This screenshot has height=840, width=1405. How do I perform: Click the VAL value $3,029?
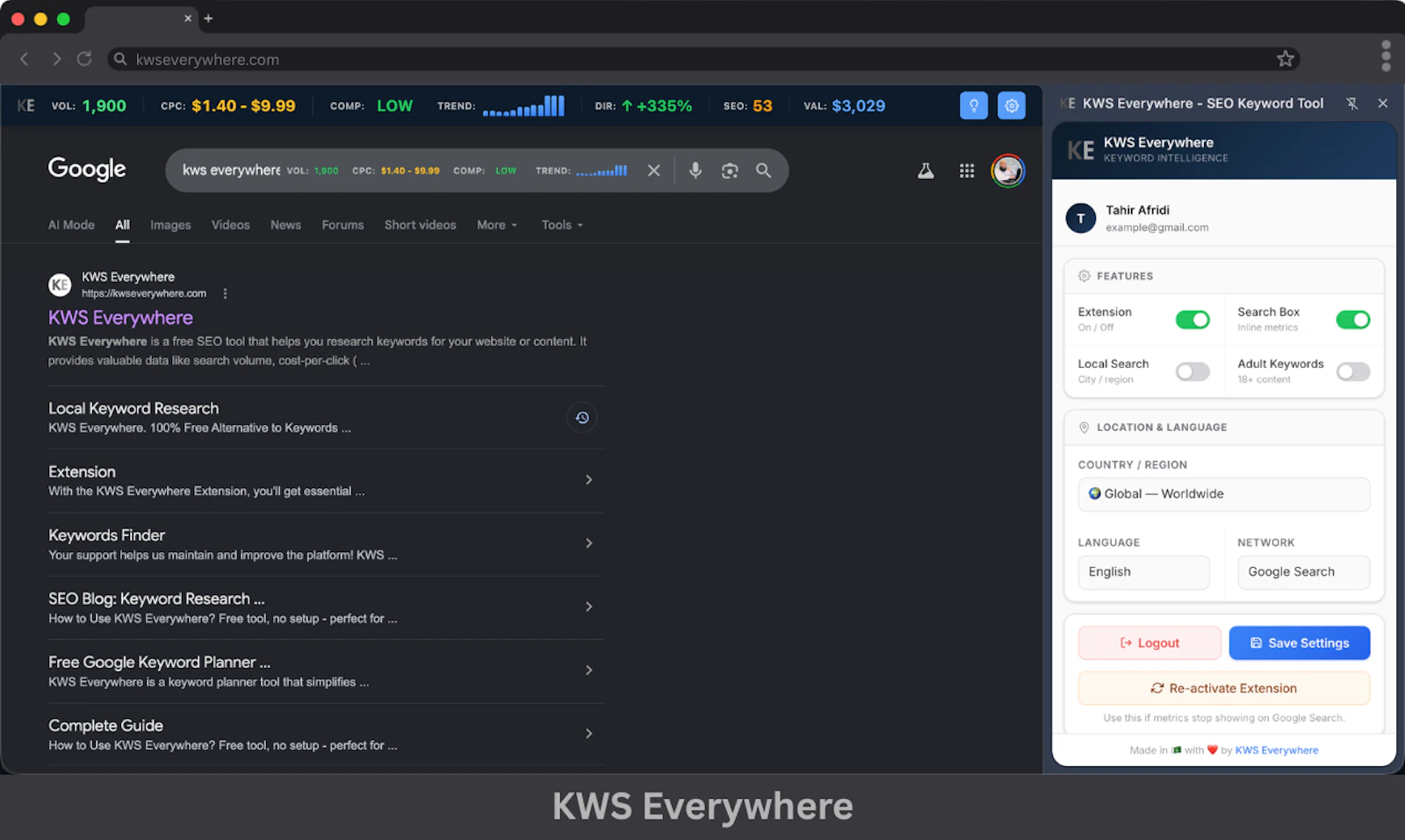point(858,105)
